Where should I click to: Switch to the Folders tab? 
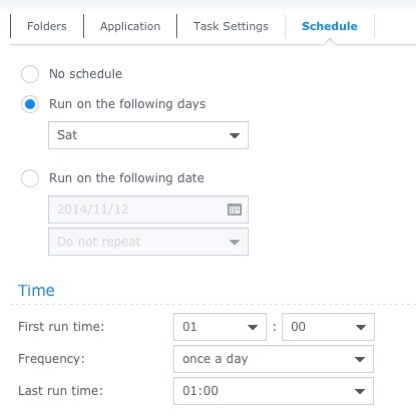coord(47,26)
